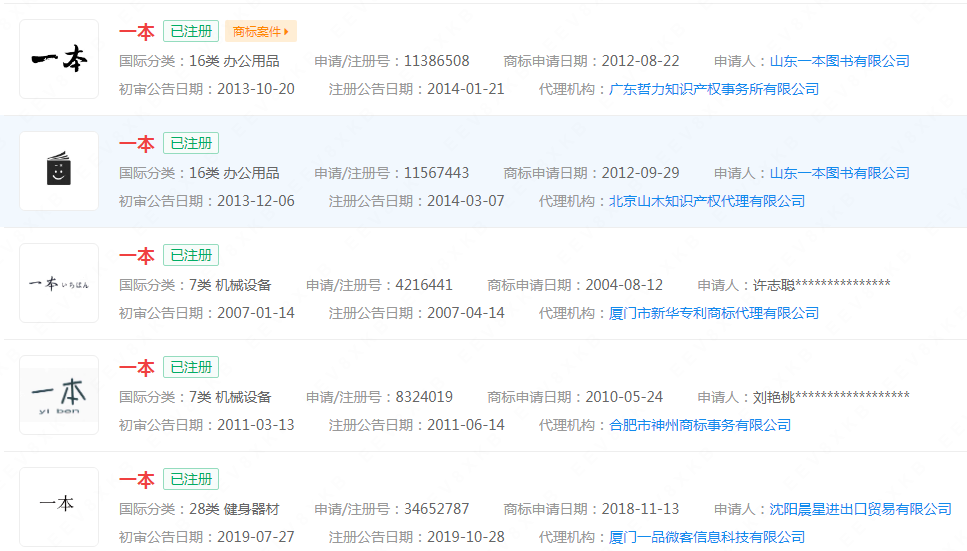
Task: Select registration number 34652787
Action: tap(437, 509)
